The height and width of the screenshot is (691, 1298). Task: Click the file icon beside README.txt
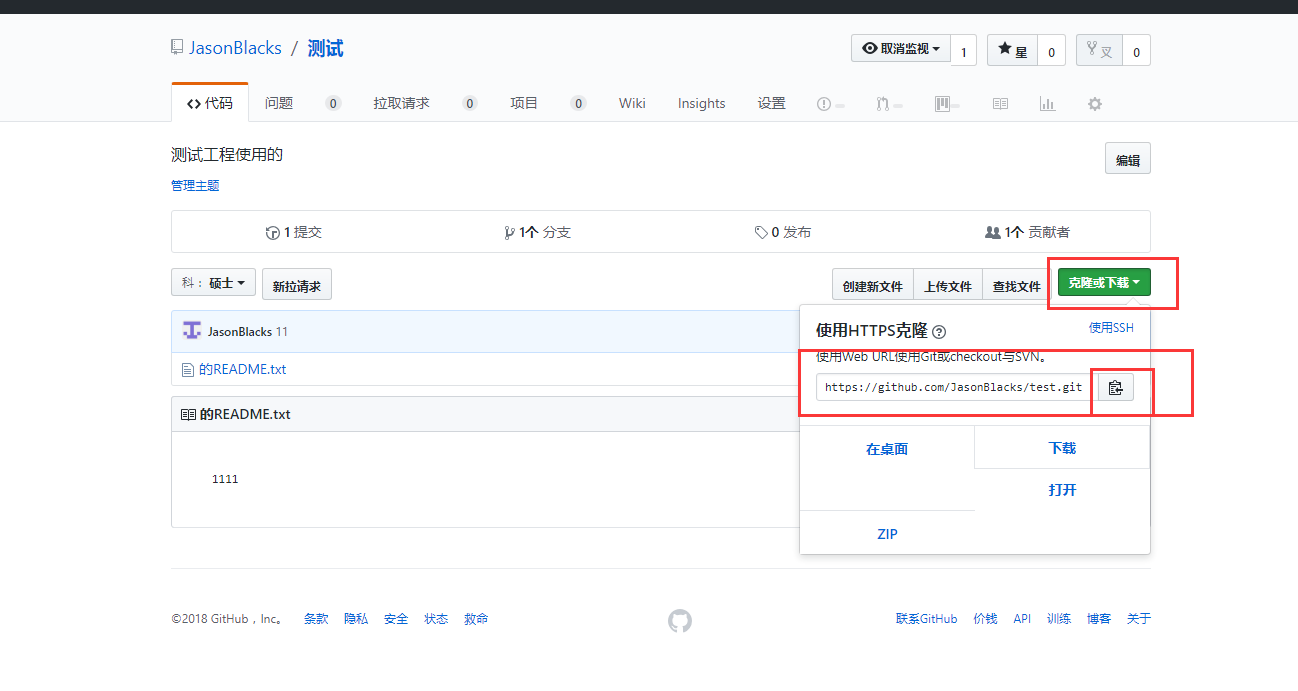[x=187, y=369]
